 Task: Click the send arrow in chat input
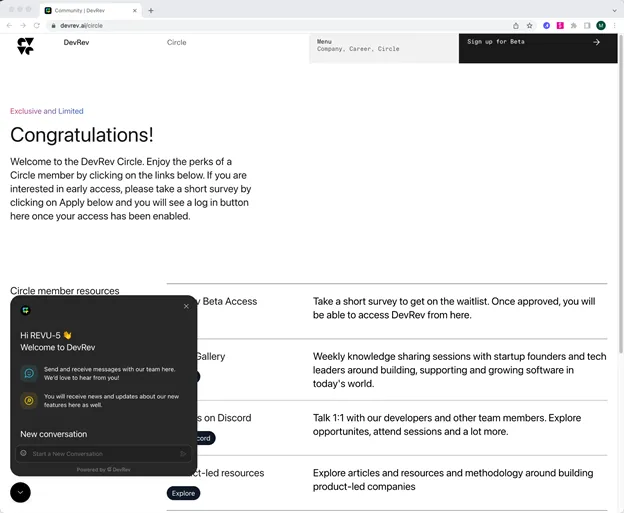point(183,454)
